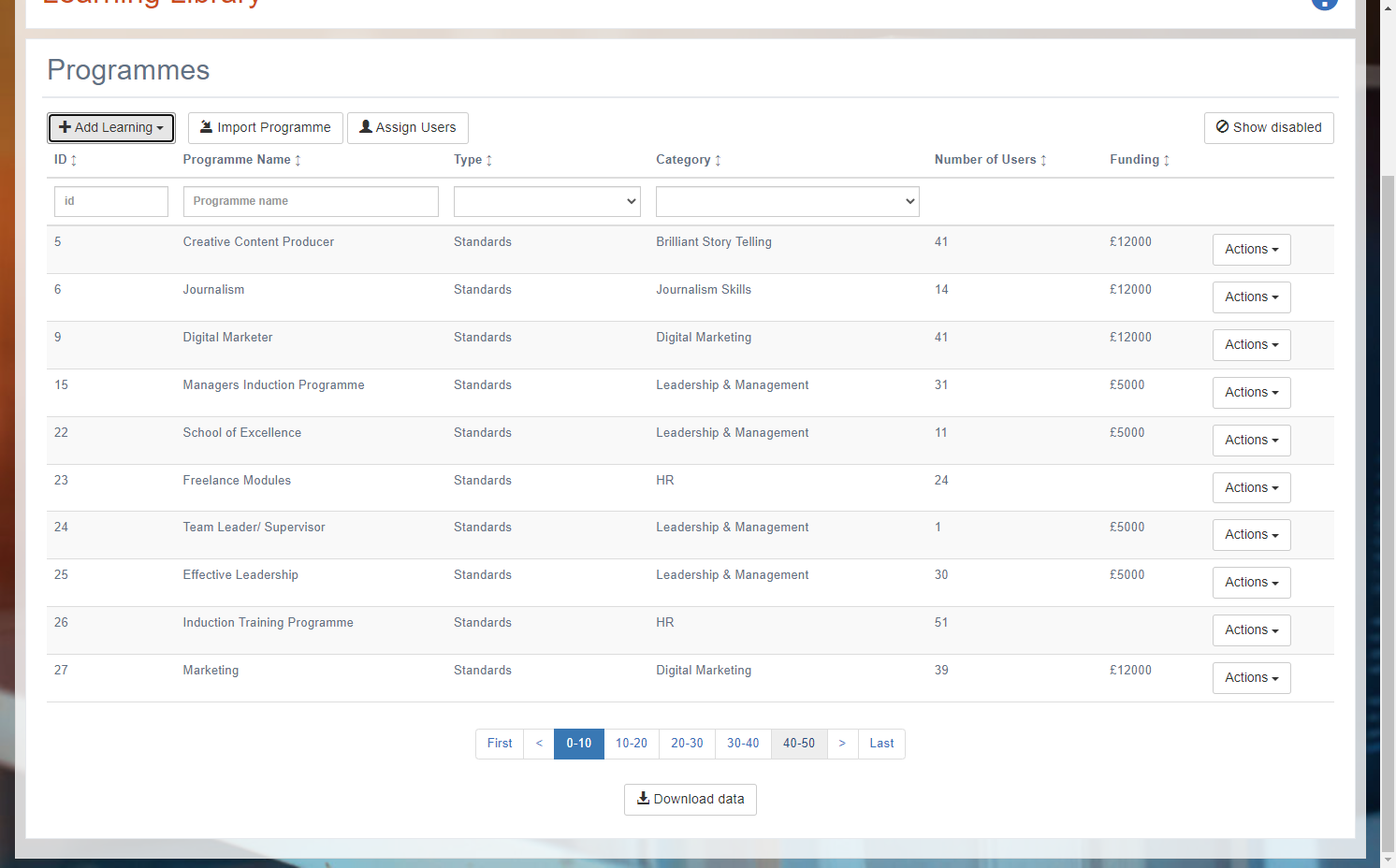Open Actions for Digital Marketer row
Image resolution: width=1396 pixels, height=868 pixels.
[1251, 345]
